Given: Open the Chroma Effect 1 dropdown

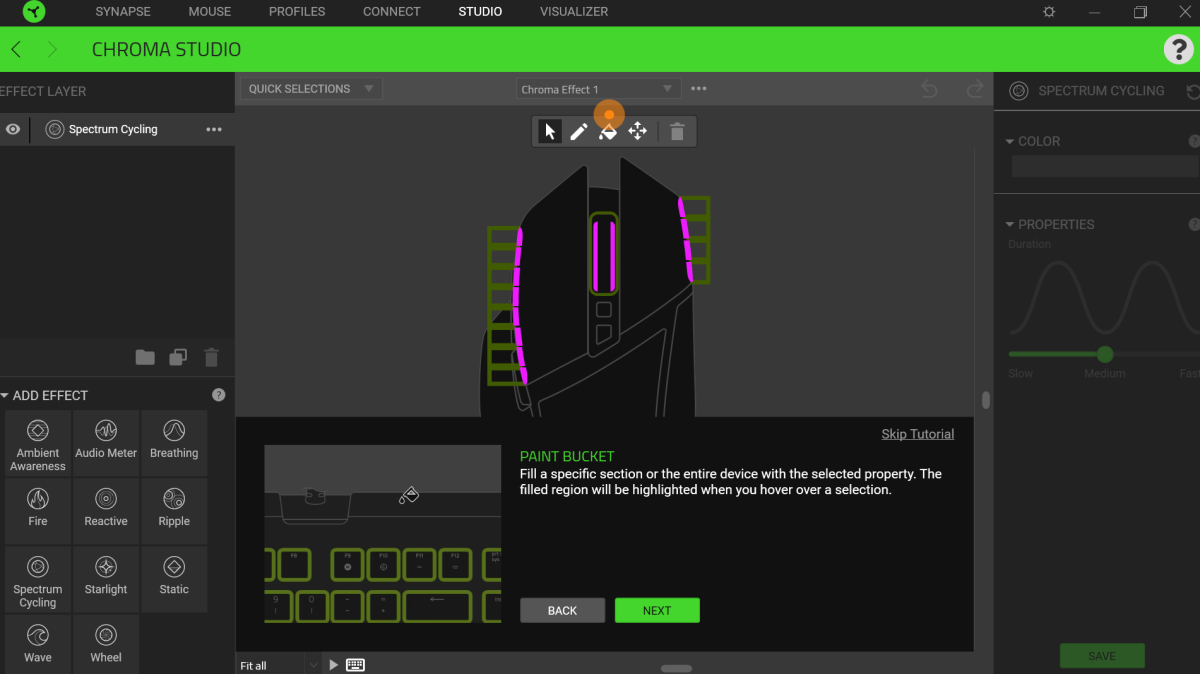Looking at the screenshot, I should click(x=597, y=88).
